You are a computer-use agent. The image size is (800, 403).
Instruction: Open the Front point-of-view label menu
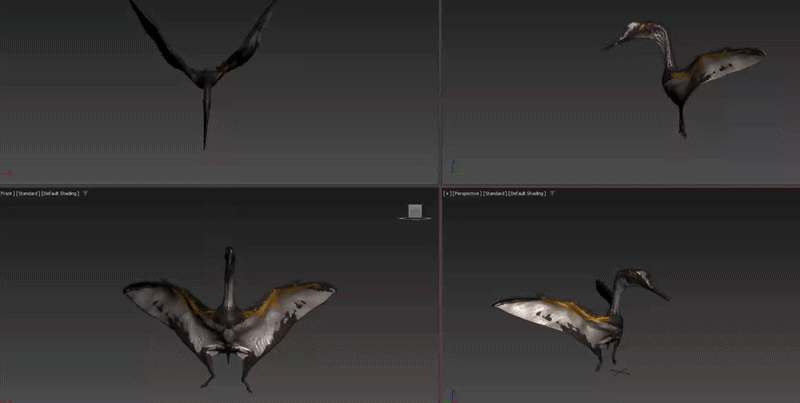tap(6, 193)
